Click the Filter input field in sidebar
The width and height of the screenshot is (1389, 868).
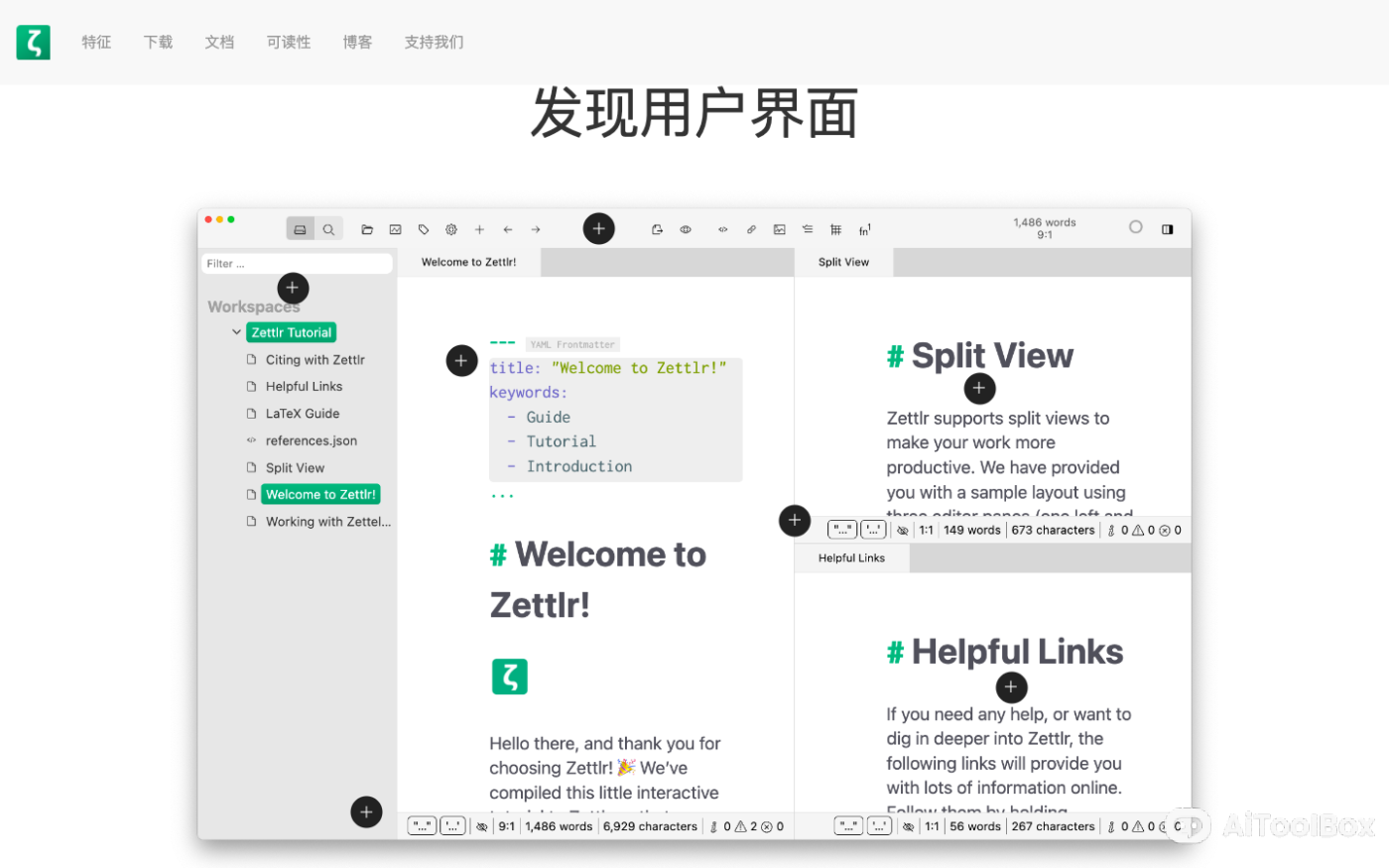point(297,264)
